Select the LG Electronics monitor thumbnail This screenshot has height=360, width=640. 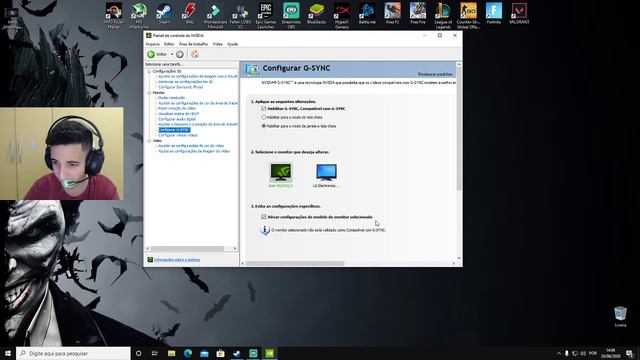point(326,175)
